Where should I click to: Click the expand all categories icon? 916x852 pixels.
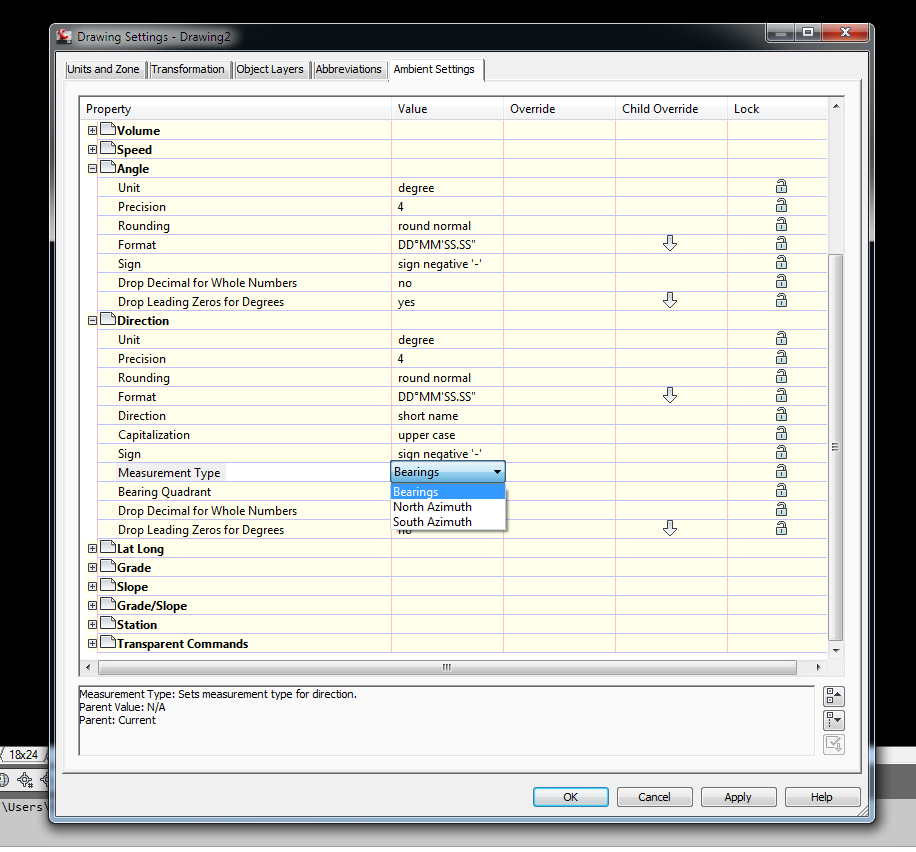834,720
